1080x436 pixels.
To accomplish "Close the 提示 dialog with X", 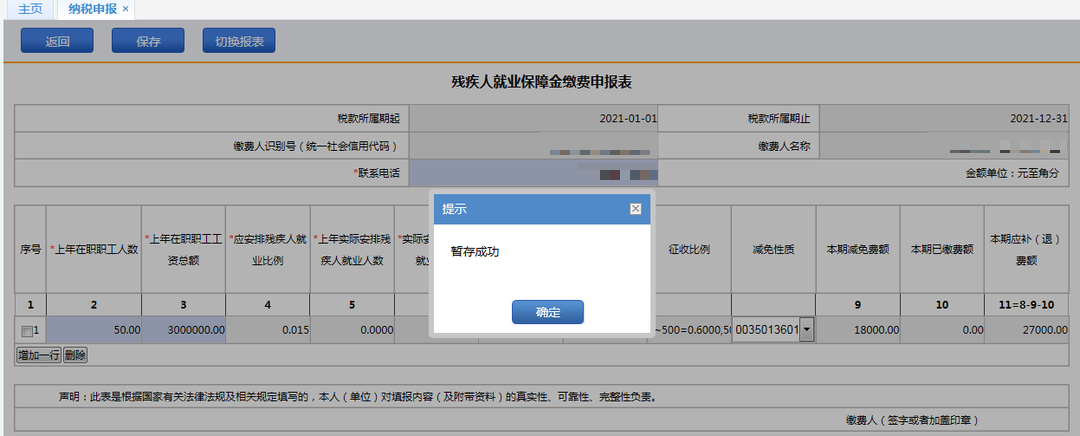I will (x=635, y=209).
